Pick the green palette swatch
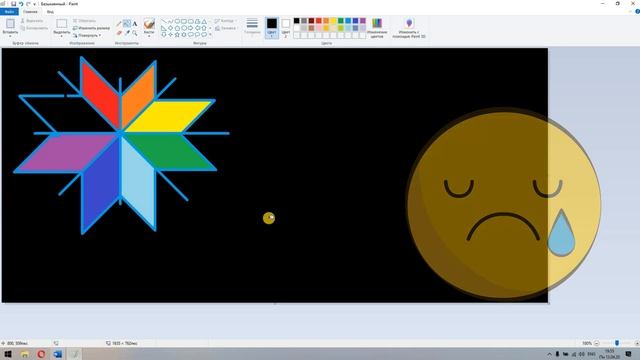This screenshot has height=360, width=640. coord(341,21)
